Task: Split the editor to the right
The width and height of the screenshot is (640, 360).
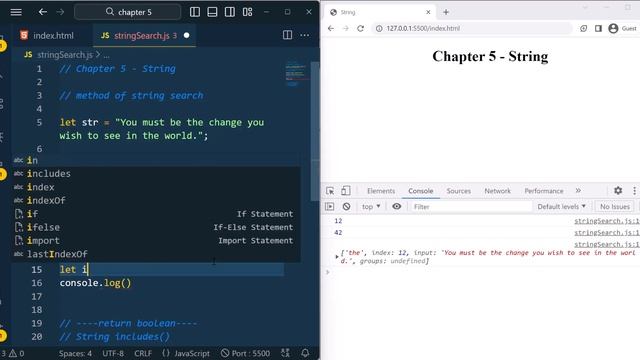Action: click(x=287, y=35)
